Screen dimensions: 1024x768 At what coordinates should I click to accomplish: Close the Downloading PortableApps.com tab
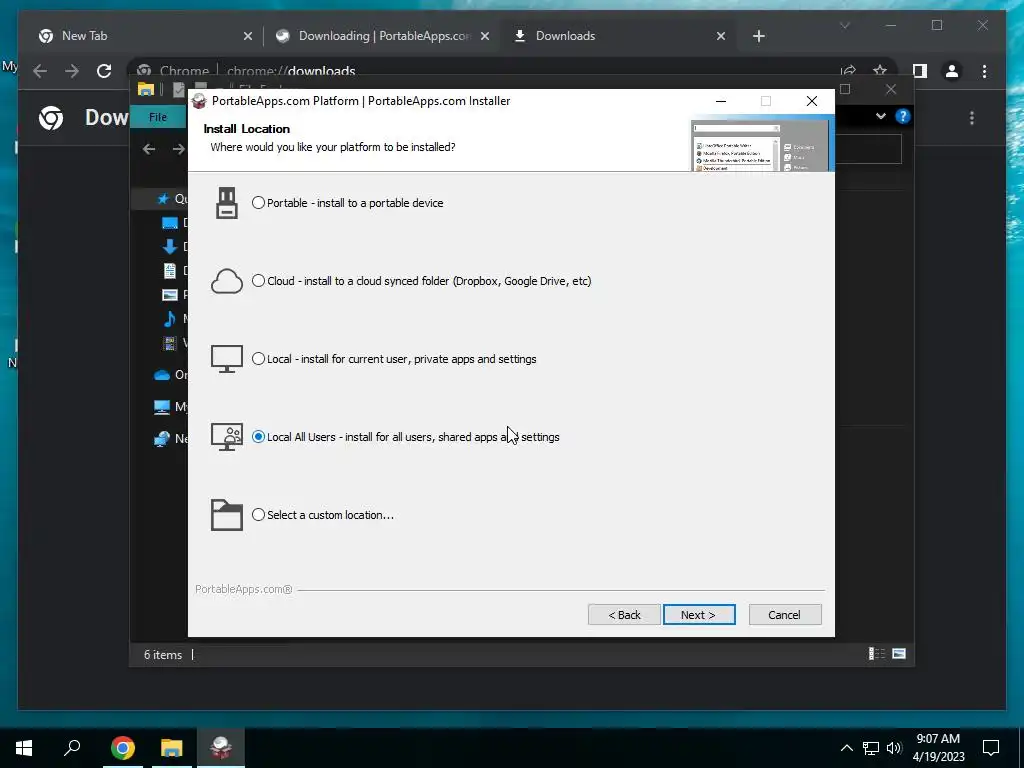(485, 36)
